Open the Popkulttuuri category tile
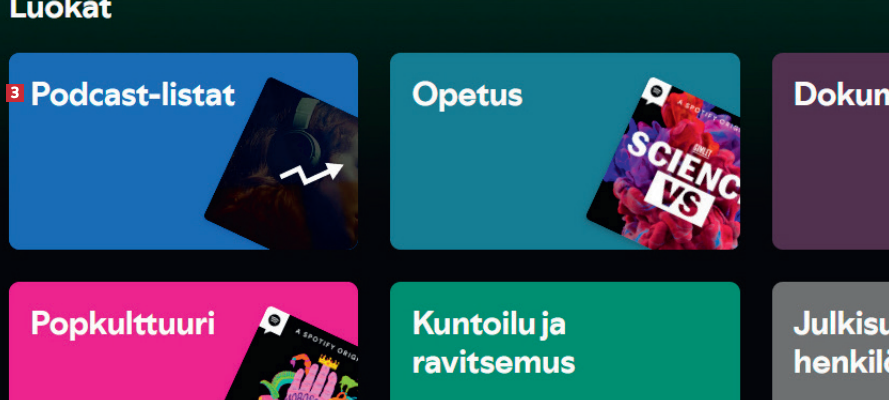 [183, 341]
